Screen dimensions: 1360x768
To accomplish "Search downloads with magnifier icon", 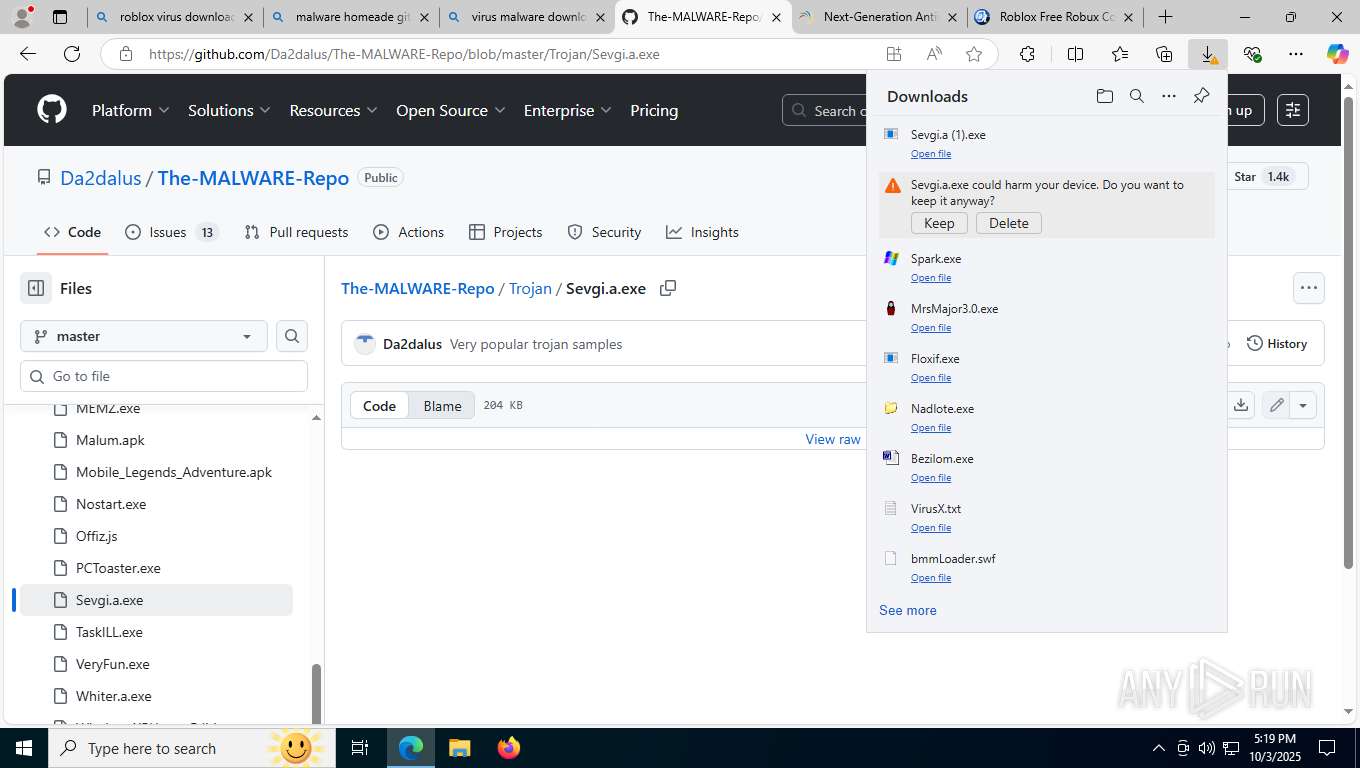I will coord(1137,96).
